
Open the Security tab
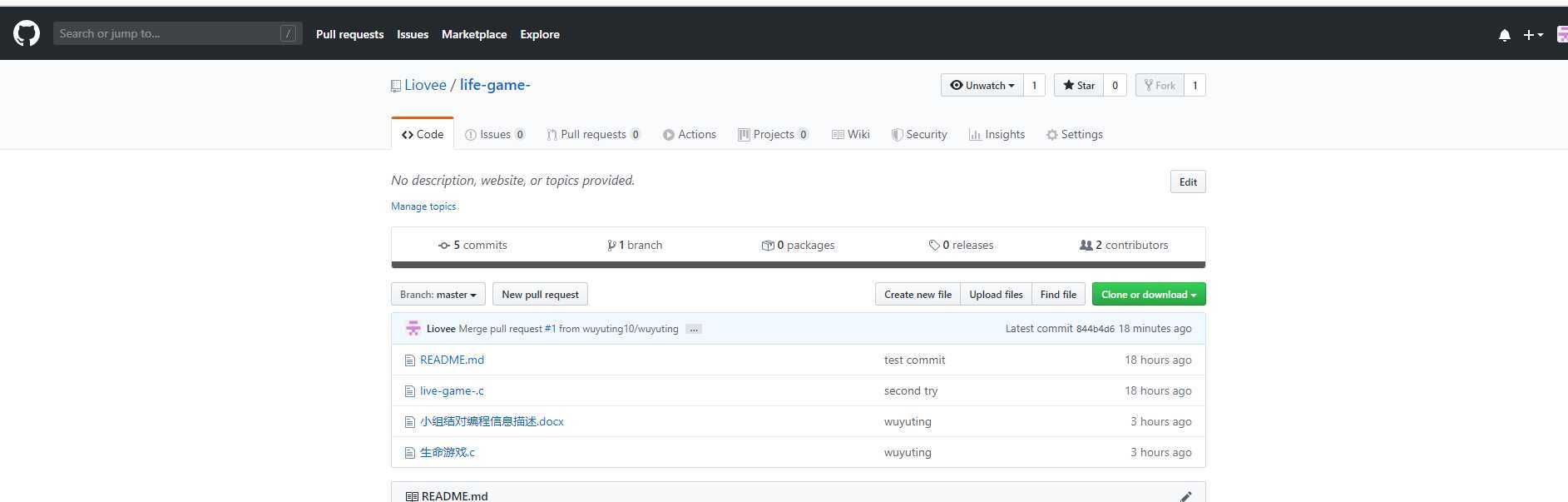pyautogui.click(x=919, y=134)
